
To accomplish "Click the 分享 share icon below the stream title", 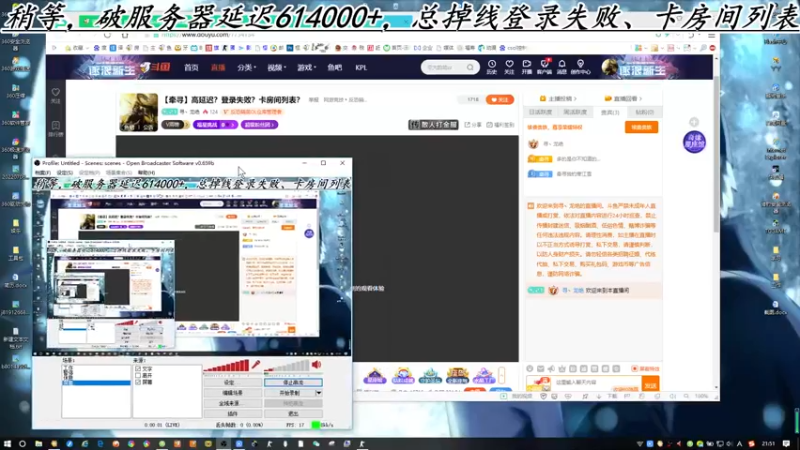I will 472,124.
